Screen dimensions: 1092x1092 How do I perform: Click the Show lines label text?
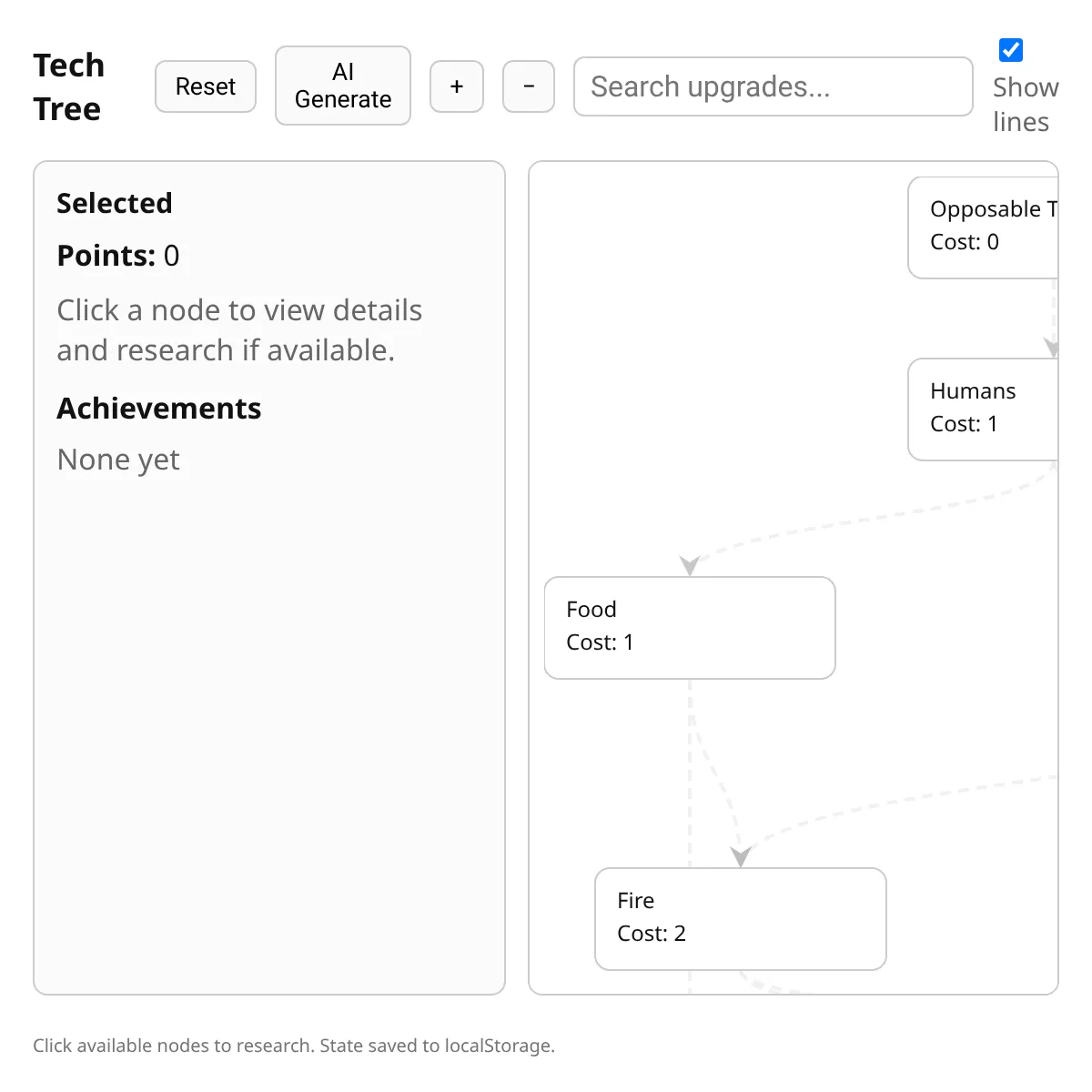point(1026,105)
